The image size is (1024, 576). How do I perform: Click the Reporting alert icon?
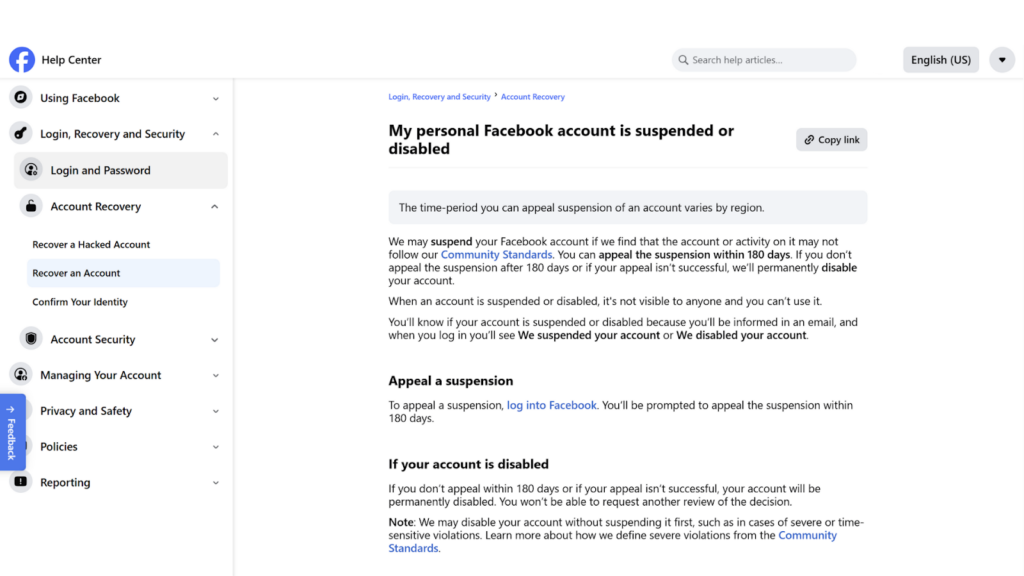tap(20, 482)
